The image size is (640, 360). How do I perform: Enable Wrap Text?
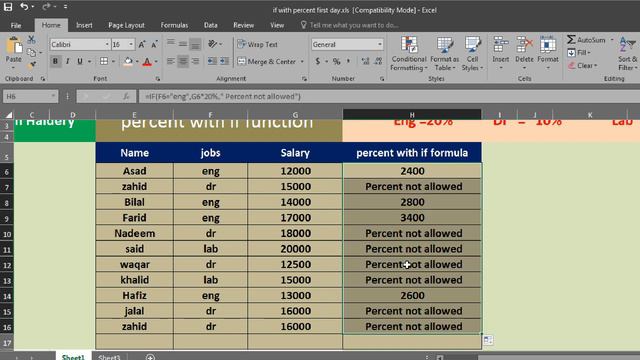[258, 44]
